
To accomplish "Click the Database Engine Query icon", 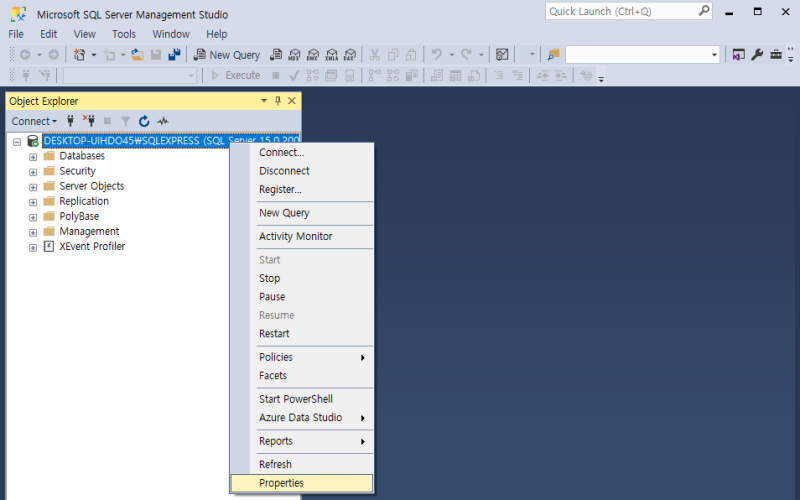I will coord(276,55).
